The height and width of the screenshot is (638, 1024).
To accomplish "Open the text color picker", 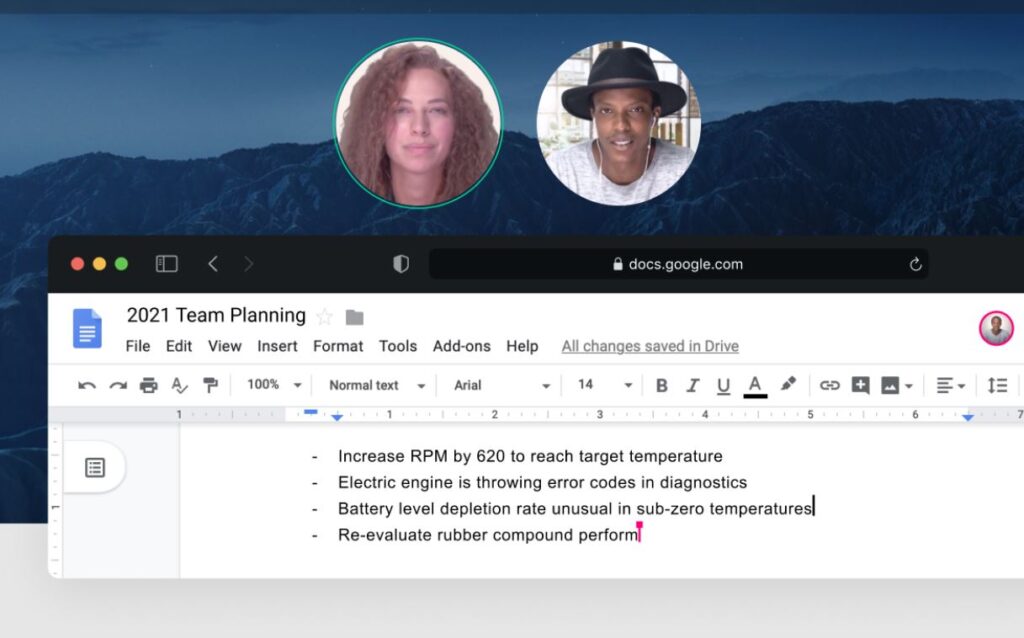I will [755, 385].
